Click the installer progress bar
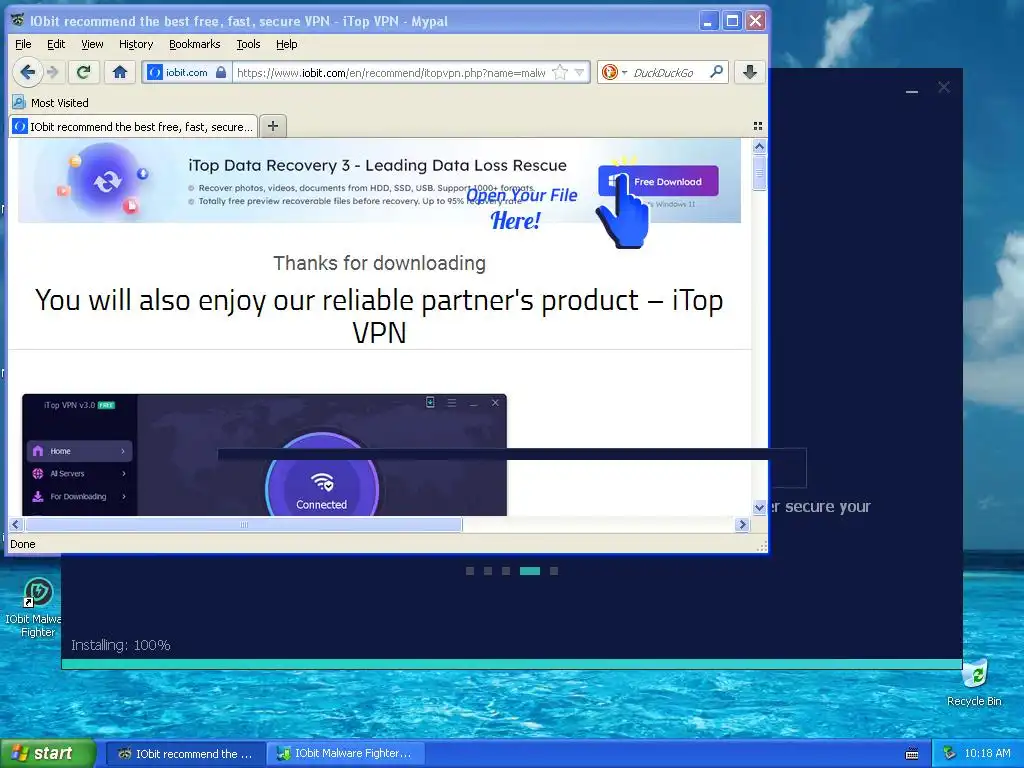Screen dimensions: 1024x768 pos(511,664)
